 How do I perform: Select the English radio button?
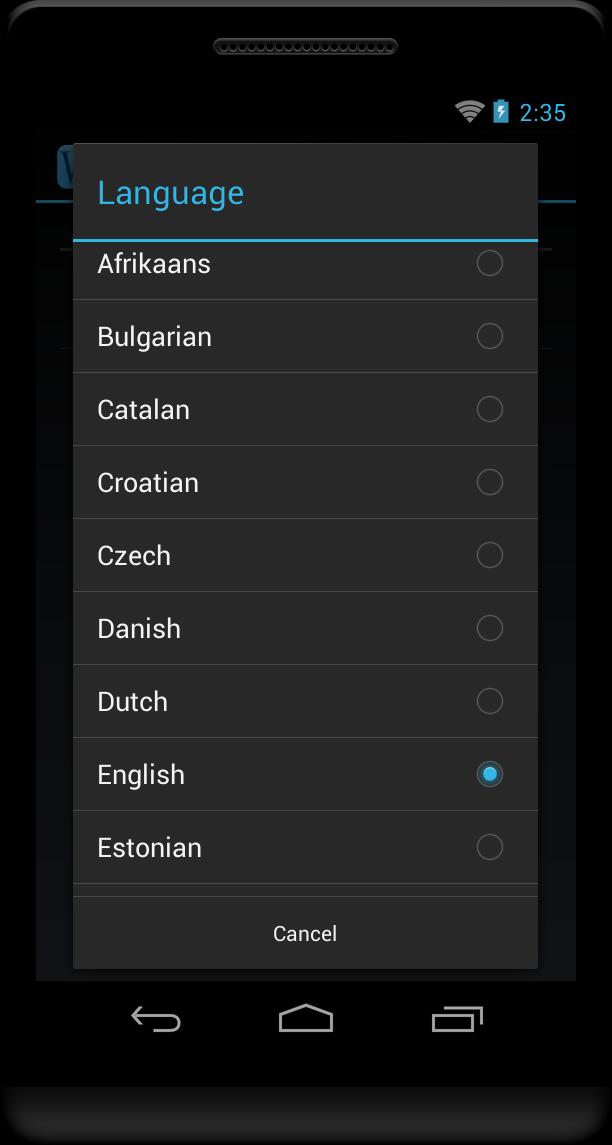490,774
